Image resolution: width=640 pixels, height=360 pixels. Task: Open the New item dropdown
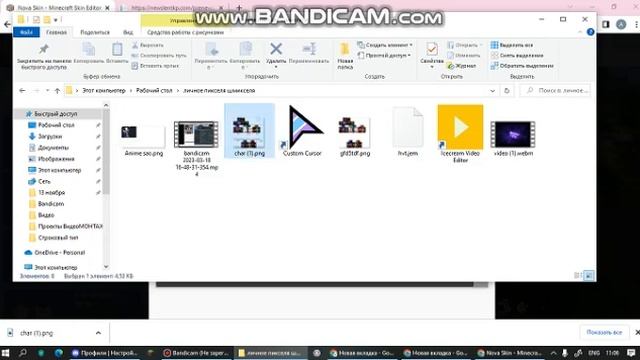tap(385, 45)
